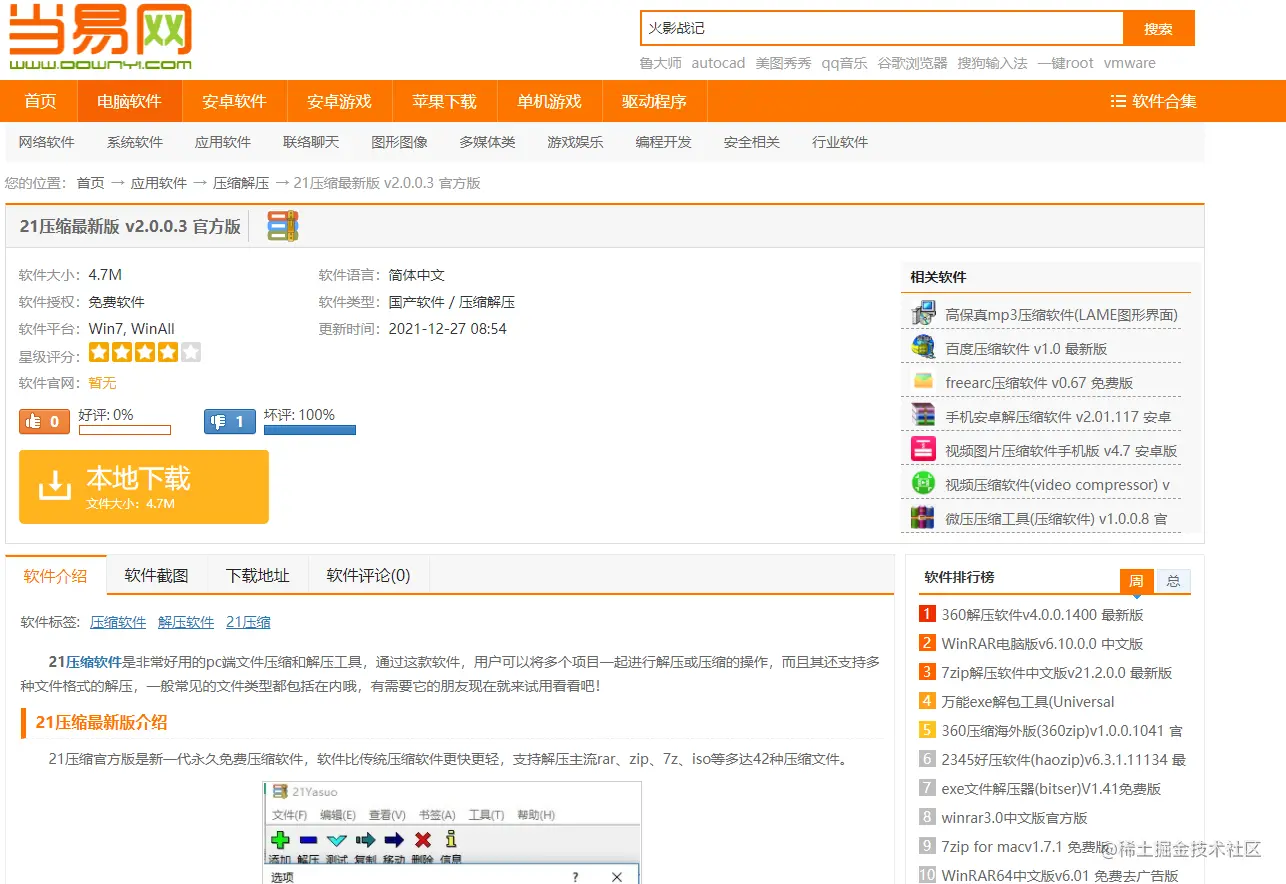Open the 压缩软件 tag link
Screen dimensions: 1286x884
pyautogui.click(x=117, y=621)
